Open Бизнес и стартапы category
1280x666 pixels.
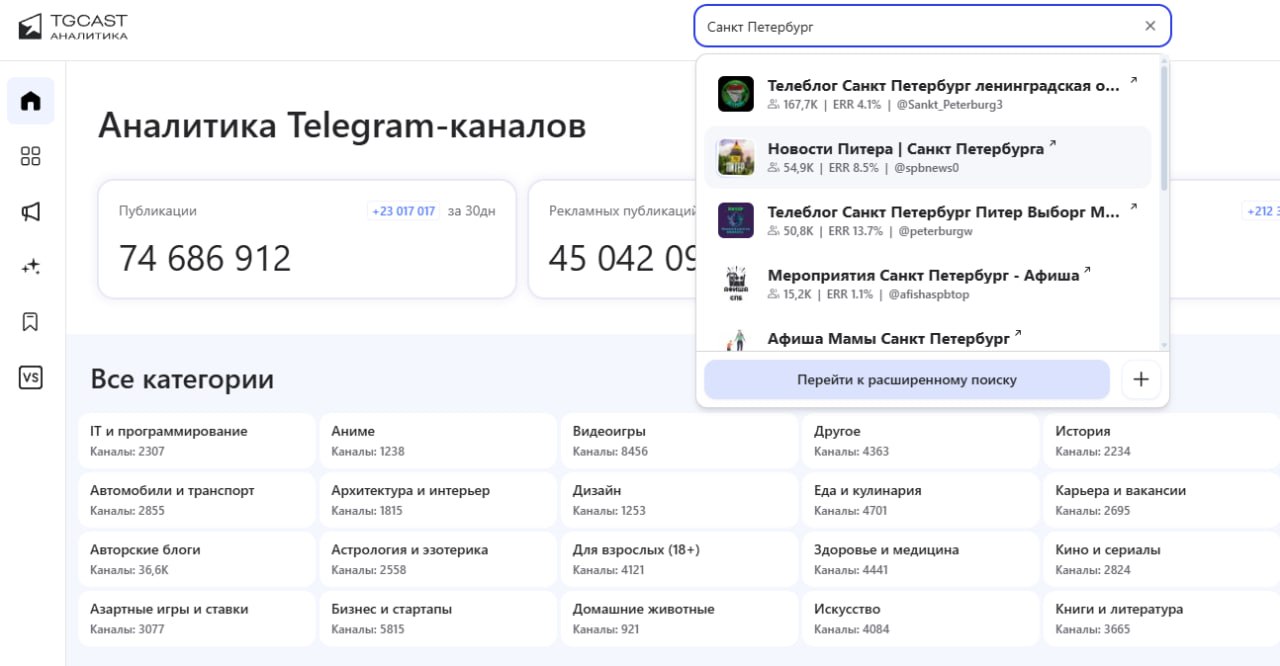[438, 618]
